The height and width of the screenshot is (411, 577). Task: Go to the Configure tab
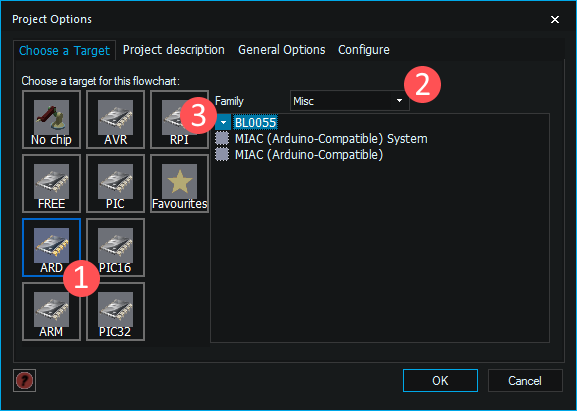tap(364, 50)
